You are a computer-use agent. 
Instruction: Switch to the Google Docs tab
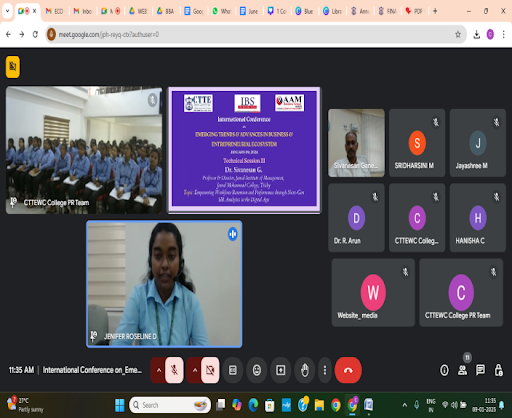[x=194, y=11]
